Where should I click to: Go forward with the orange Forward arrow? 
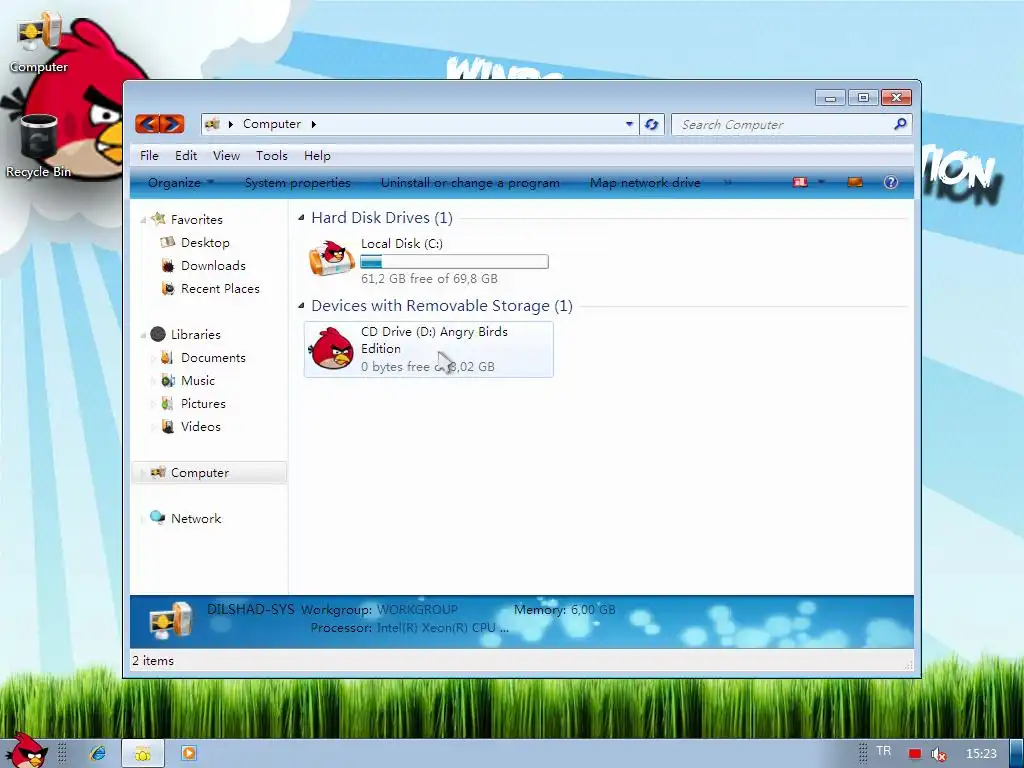(x=172, y=123)
